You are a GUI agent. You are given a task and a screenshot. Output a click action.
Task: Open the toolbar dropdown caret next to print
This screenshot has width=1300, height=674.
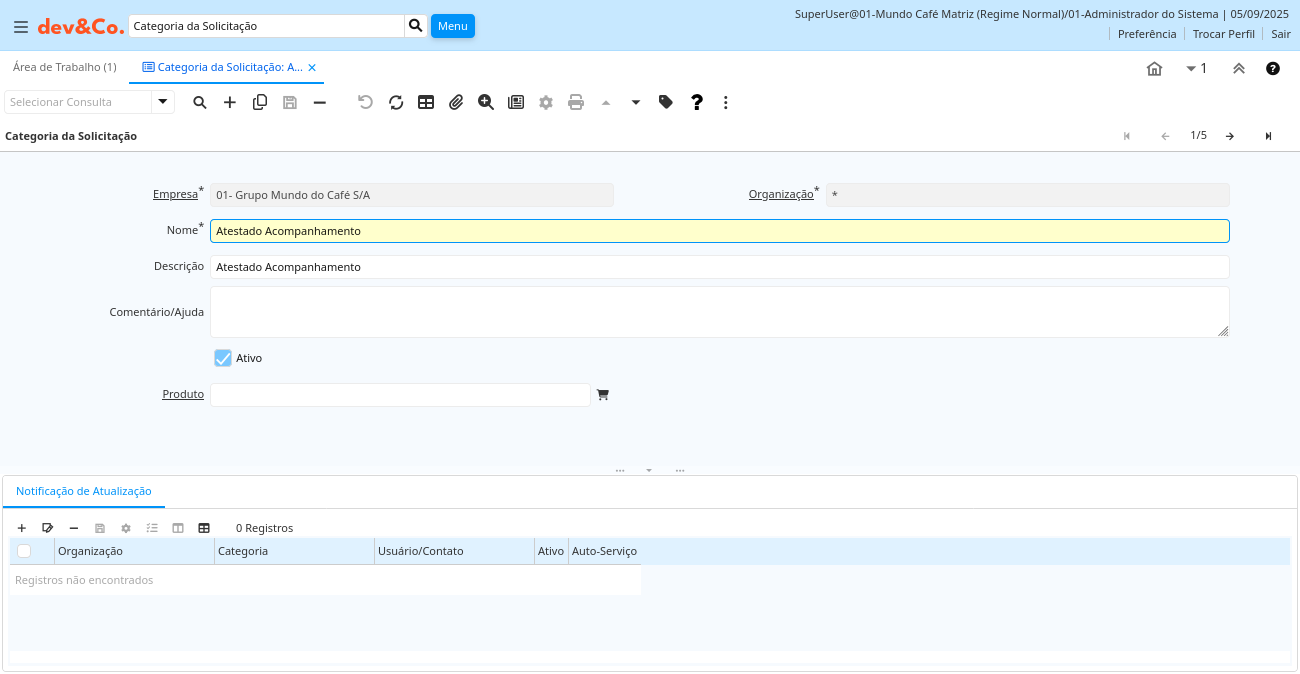click(x=636, y=102)
